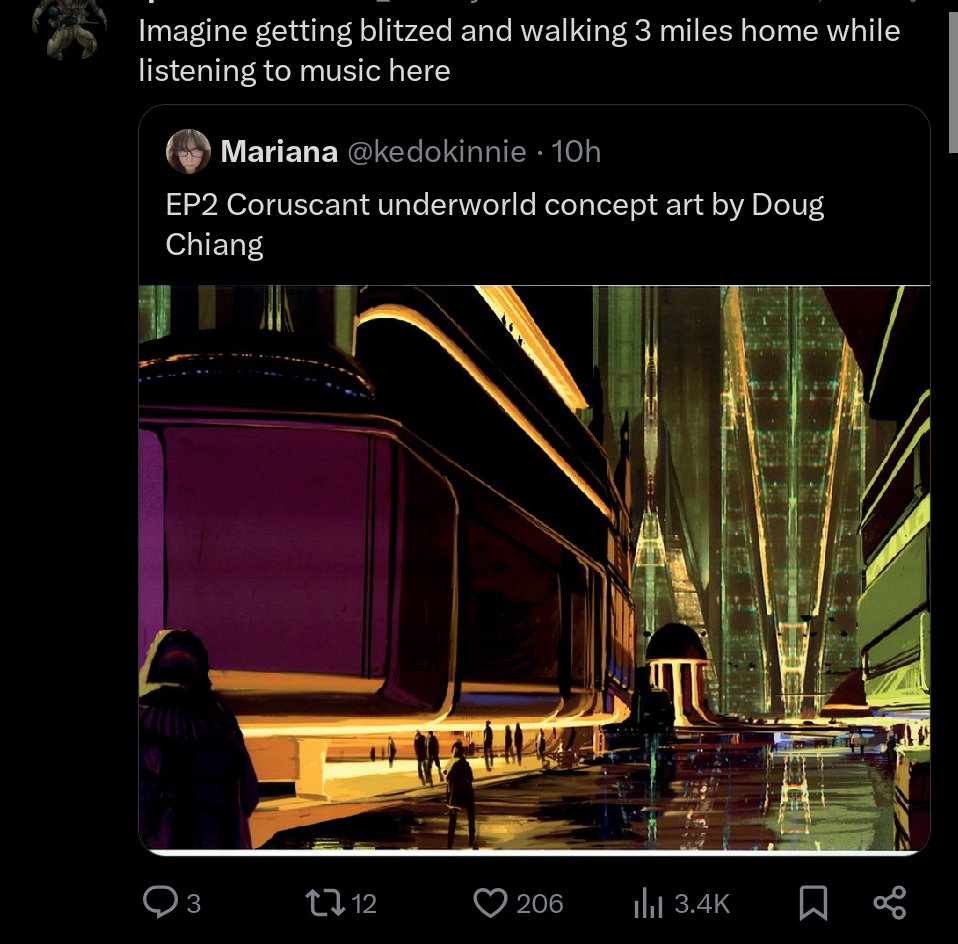Click the reply speech bubble icon

click(x=159, y=902)
